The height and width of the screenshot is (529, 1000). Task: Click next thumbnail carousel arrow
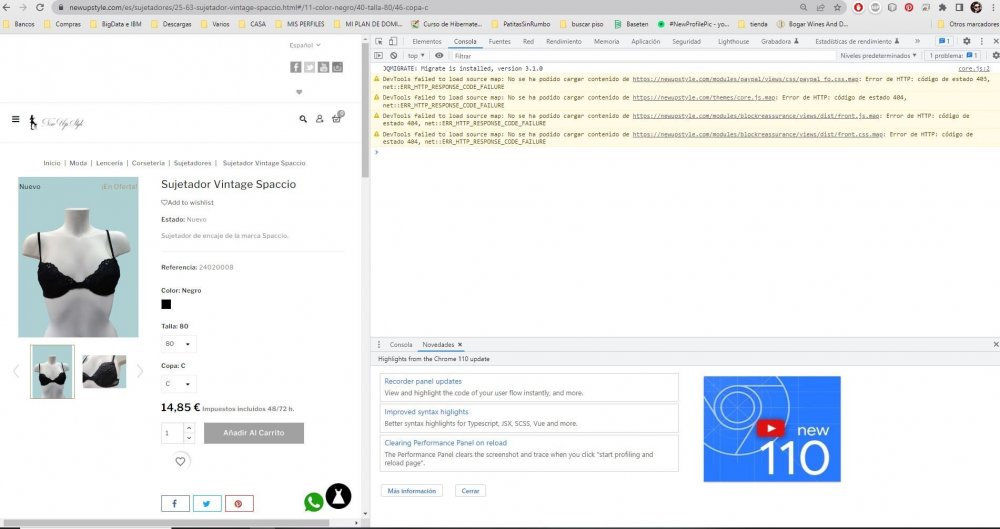tap(140, 371)
